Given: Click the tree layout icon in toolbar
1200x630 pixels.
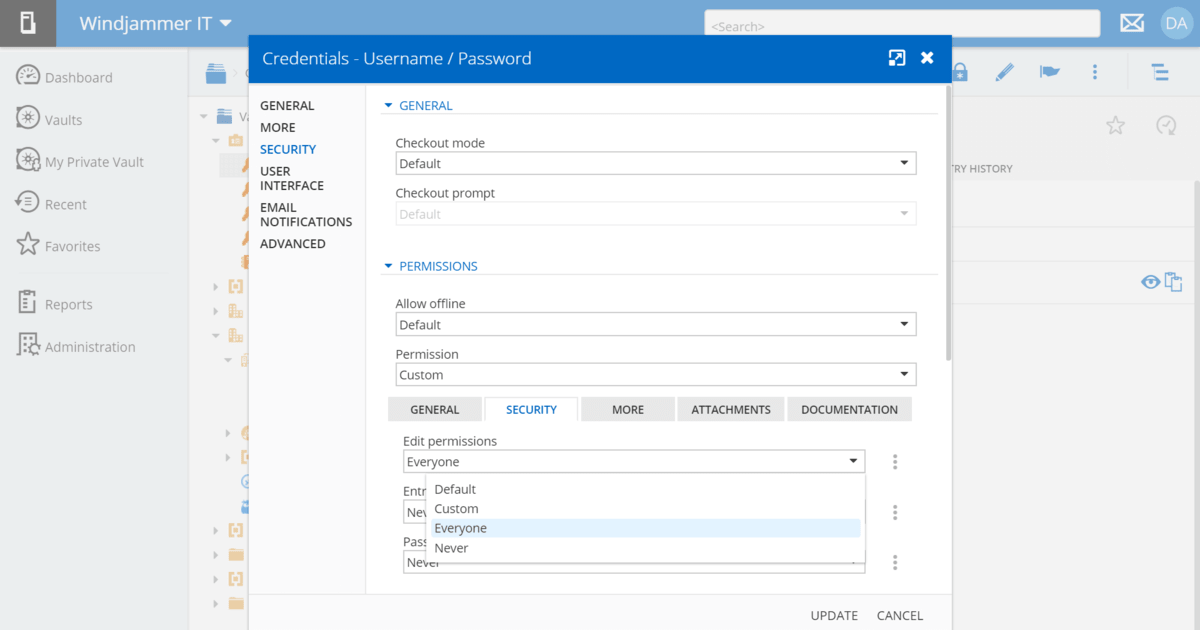Looking at the screenshot, I should pos(1160,72).
